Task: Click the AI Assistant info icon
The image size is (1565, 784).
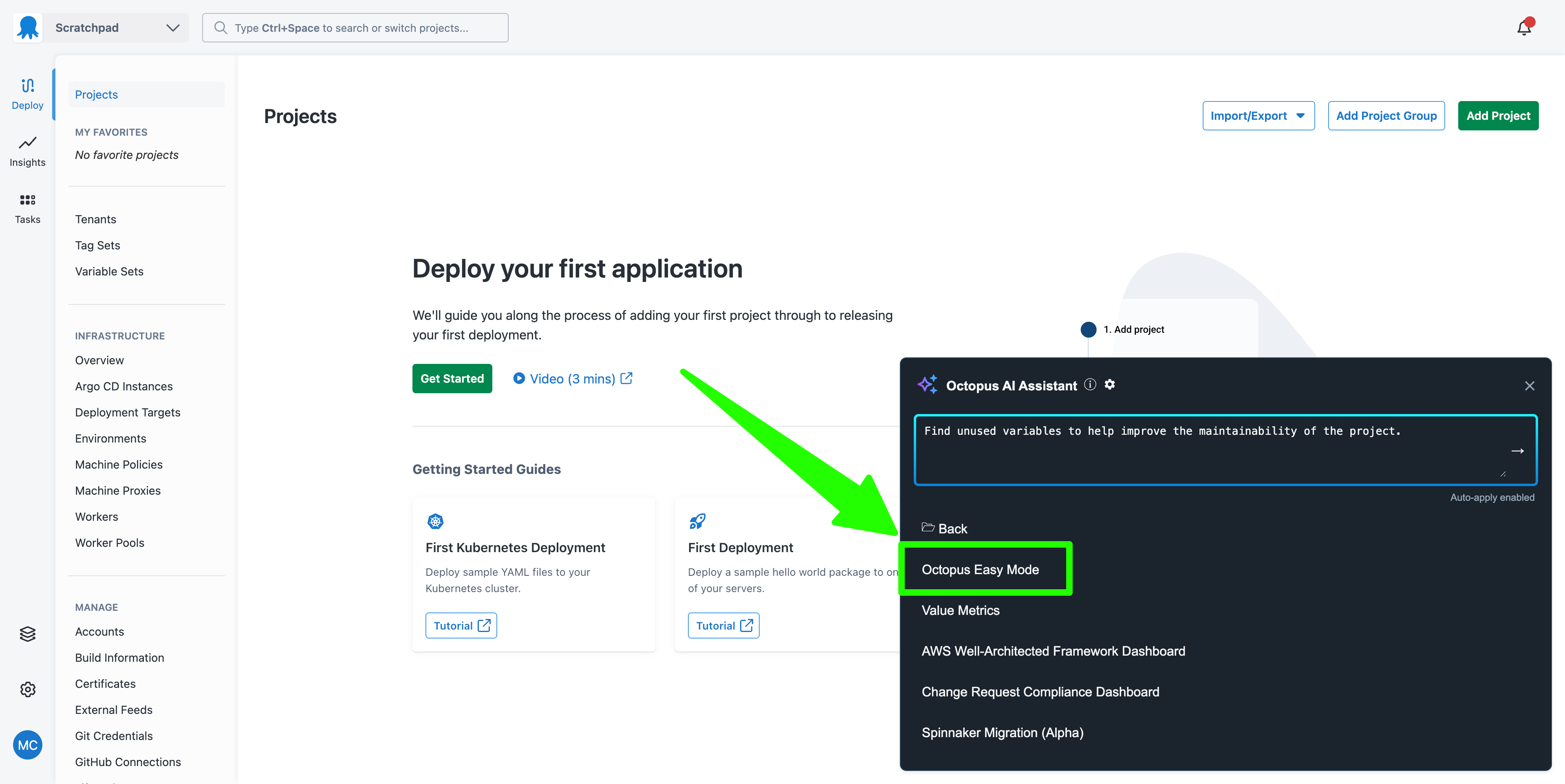Action: coord(1090,384)
